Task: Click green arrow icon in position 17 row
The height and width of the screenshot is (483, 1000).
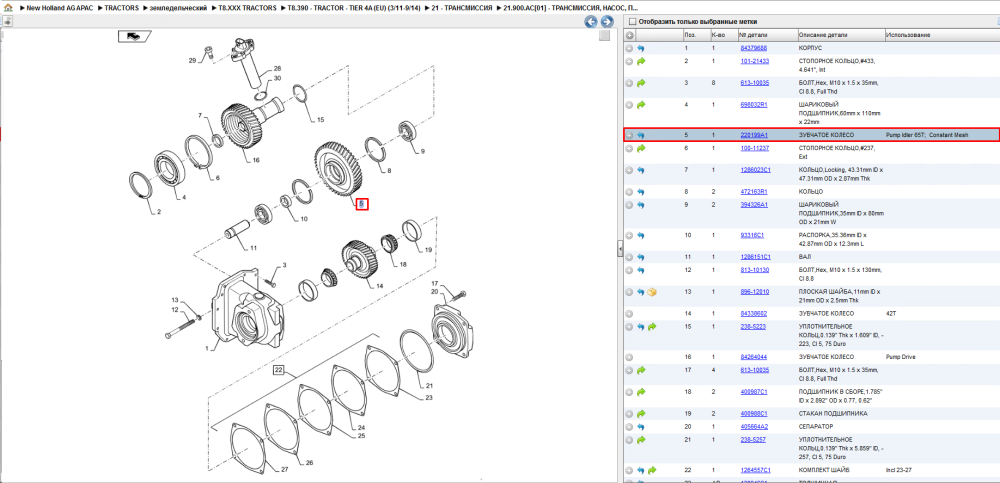Action: pyautogui.click(x=641, y=370)
